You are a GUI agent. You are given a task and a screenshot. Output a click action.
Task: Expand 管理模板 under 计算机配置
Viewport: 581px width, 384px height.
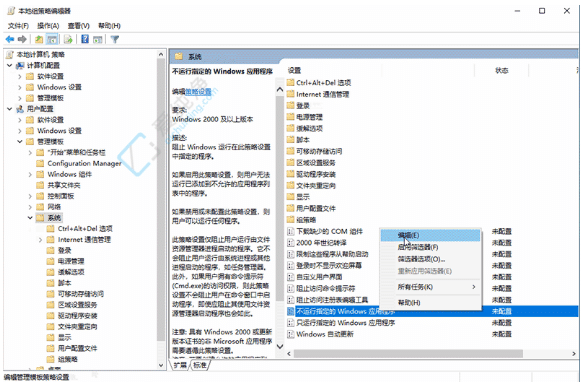(x=20, y=98)
